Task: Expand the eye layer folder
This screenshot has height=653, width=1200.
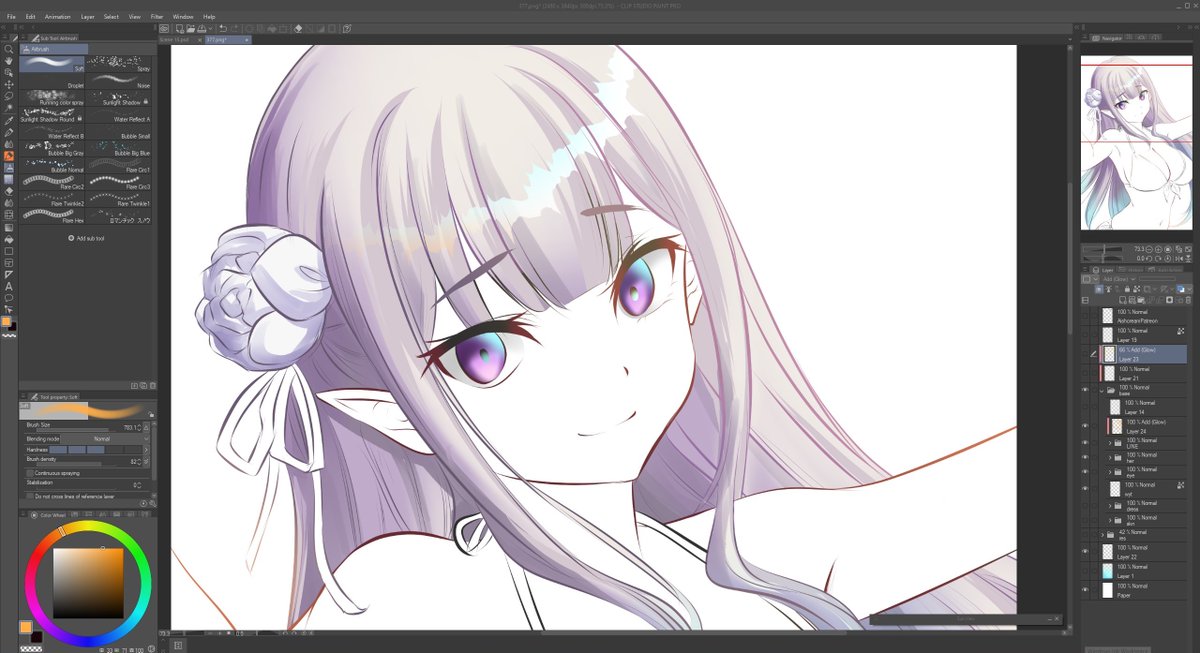Action: [x=1109, y=471]
